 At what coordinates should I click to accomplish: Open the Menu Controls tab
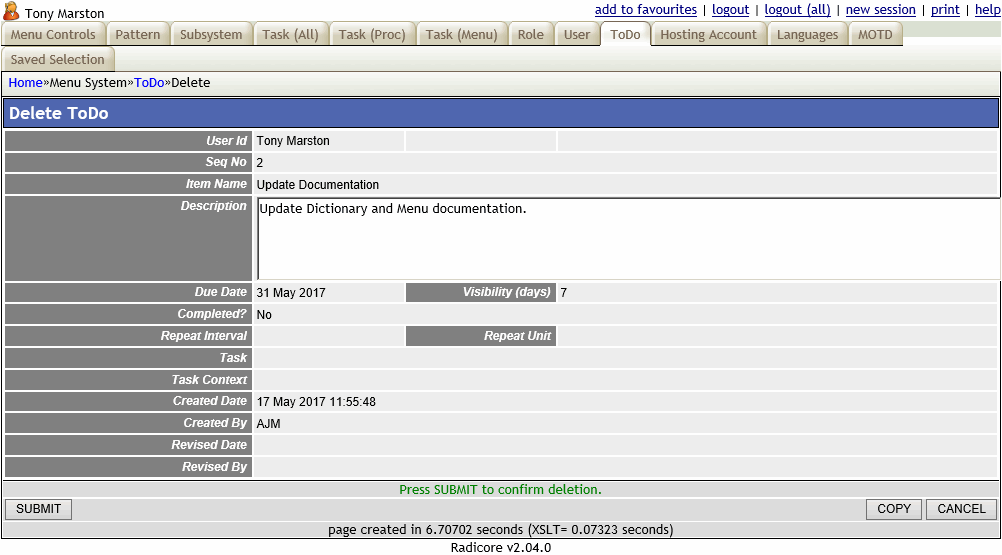pos(53,35)
